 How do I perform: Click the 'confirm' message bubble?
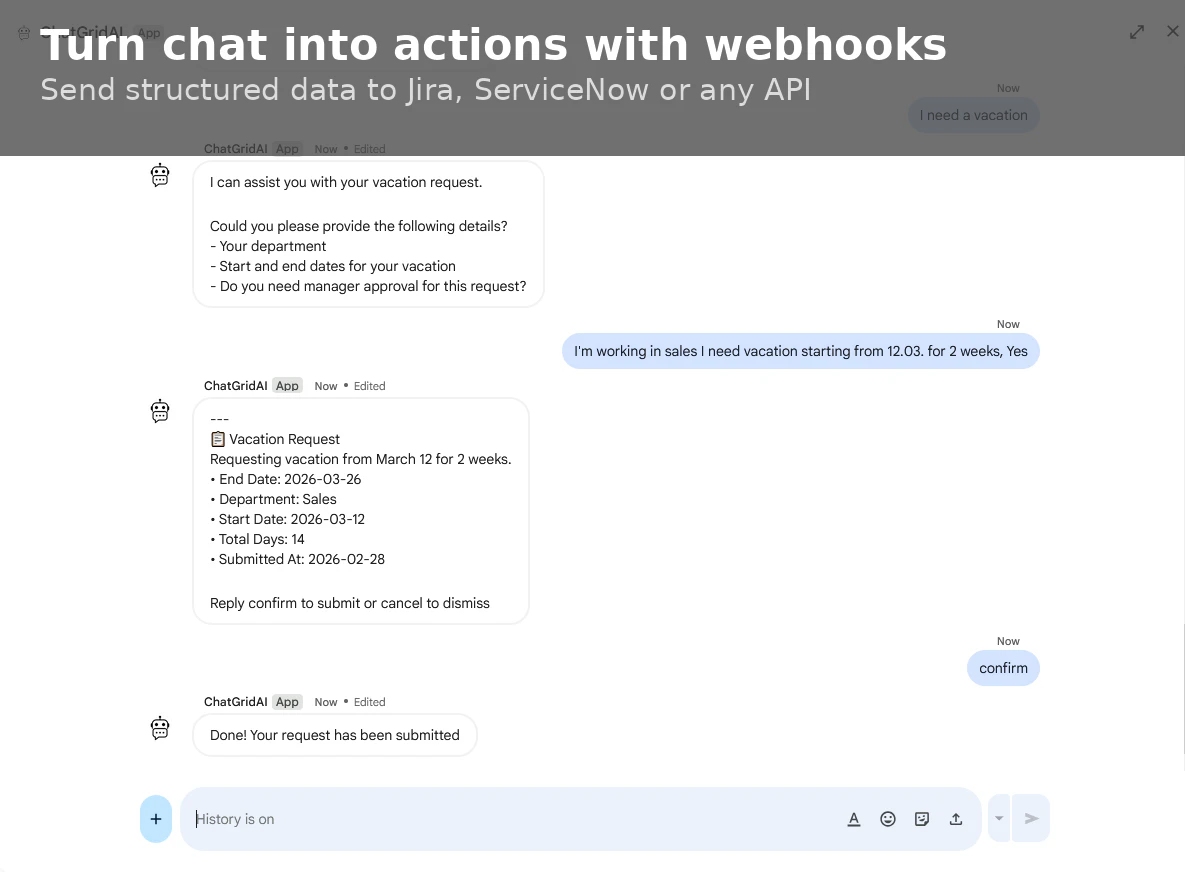point(1003,668)
